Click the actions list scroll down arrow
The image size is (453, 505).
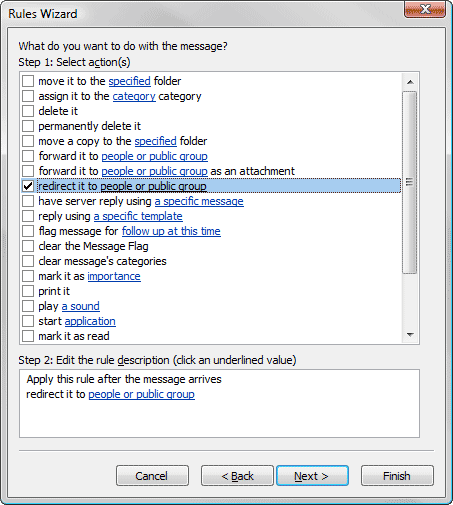coord(410,334)
